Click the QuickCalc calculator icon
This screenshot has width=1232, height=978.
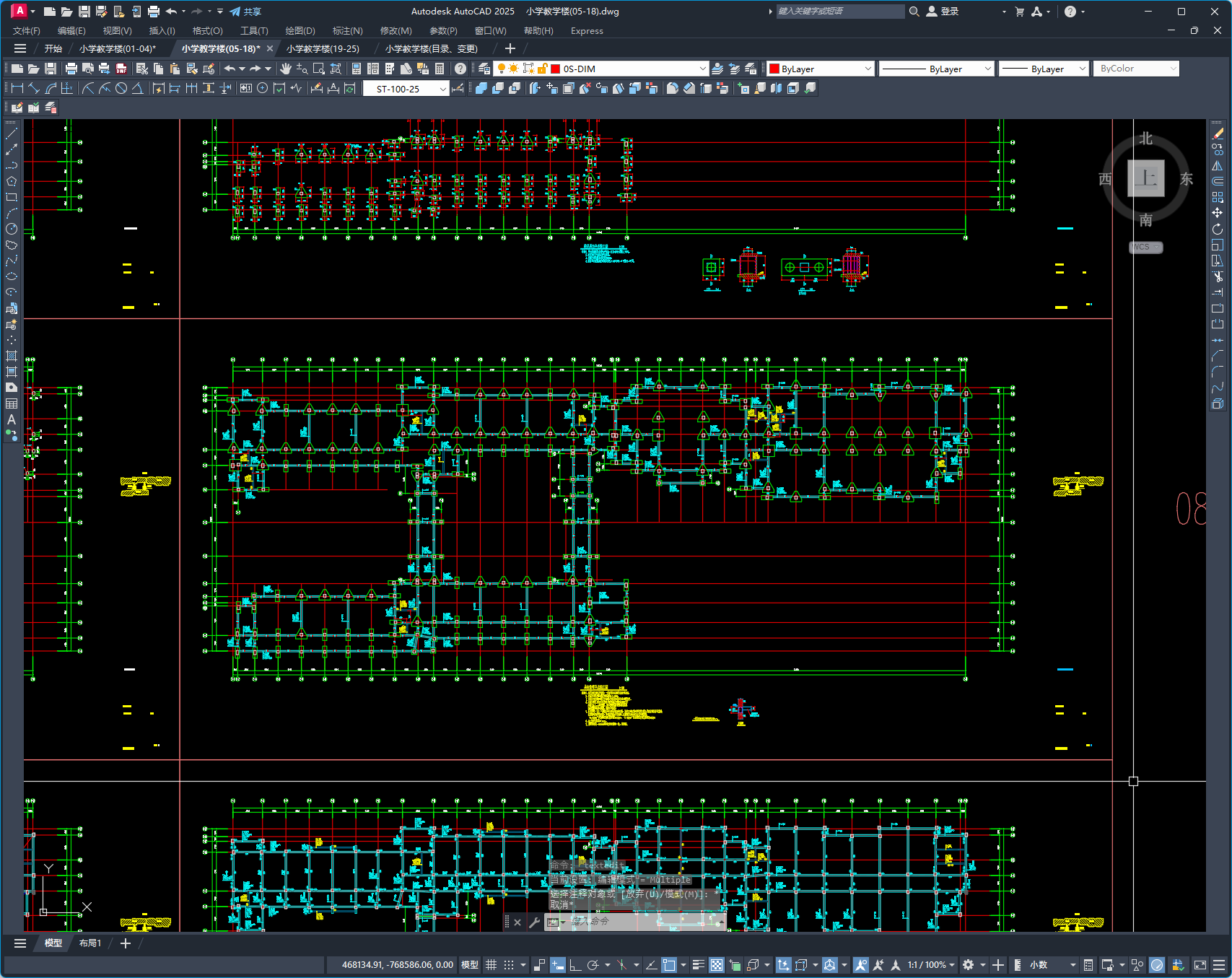440,69
